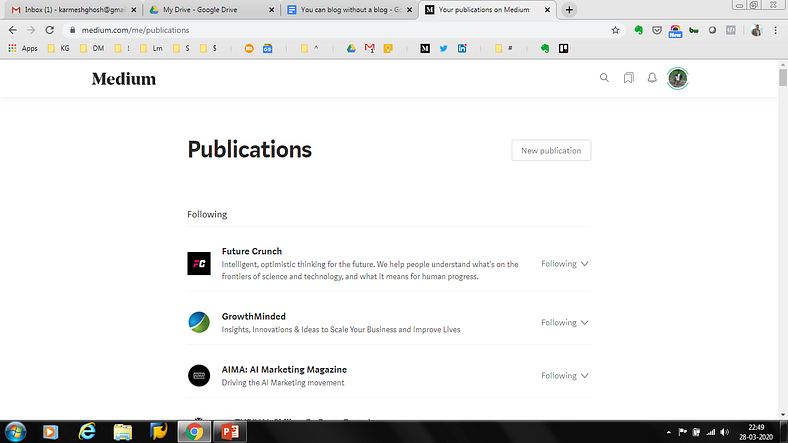Image resolution: width=788 pixels, height=443 pixels.
Task: Click the address bar URL
Action: click(x=135, y=30)
